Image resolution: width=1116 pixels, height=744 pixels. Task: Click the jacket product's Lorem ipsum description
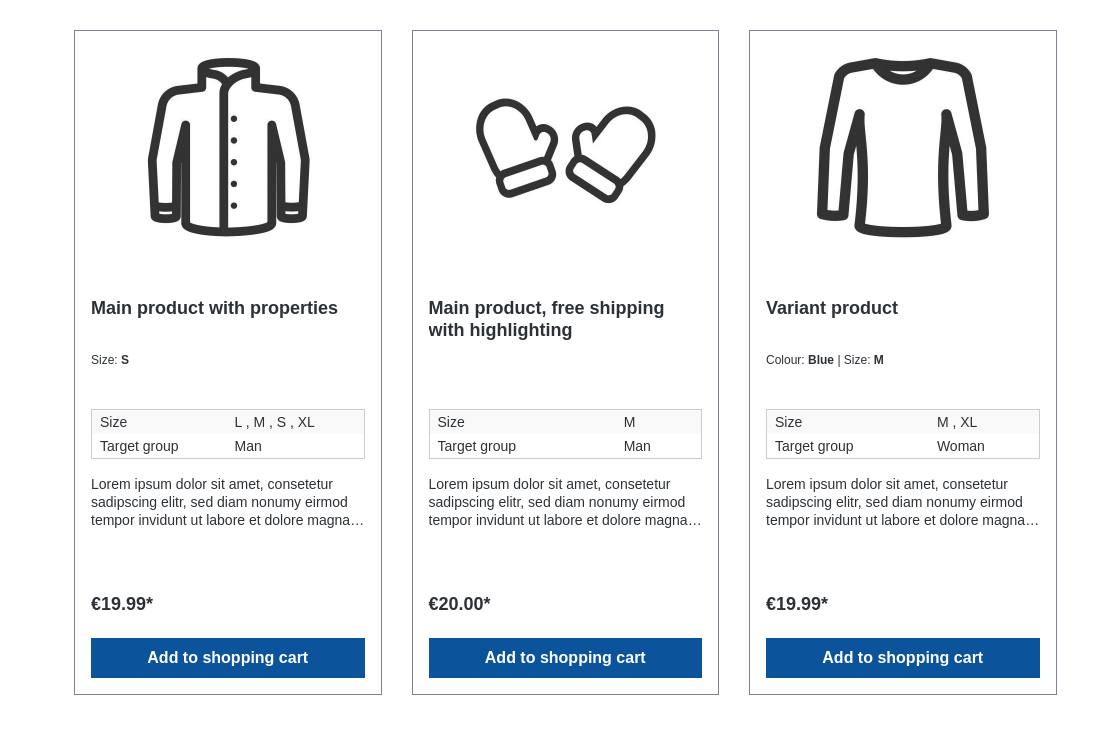click(x=228, y=502)
